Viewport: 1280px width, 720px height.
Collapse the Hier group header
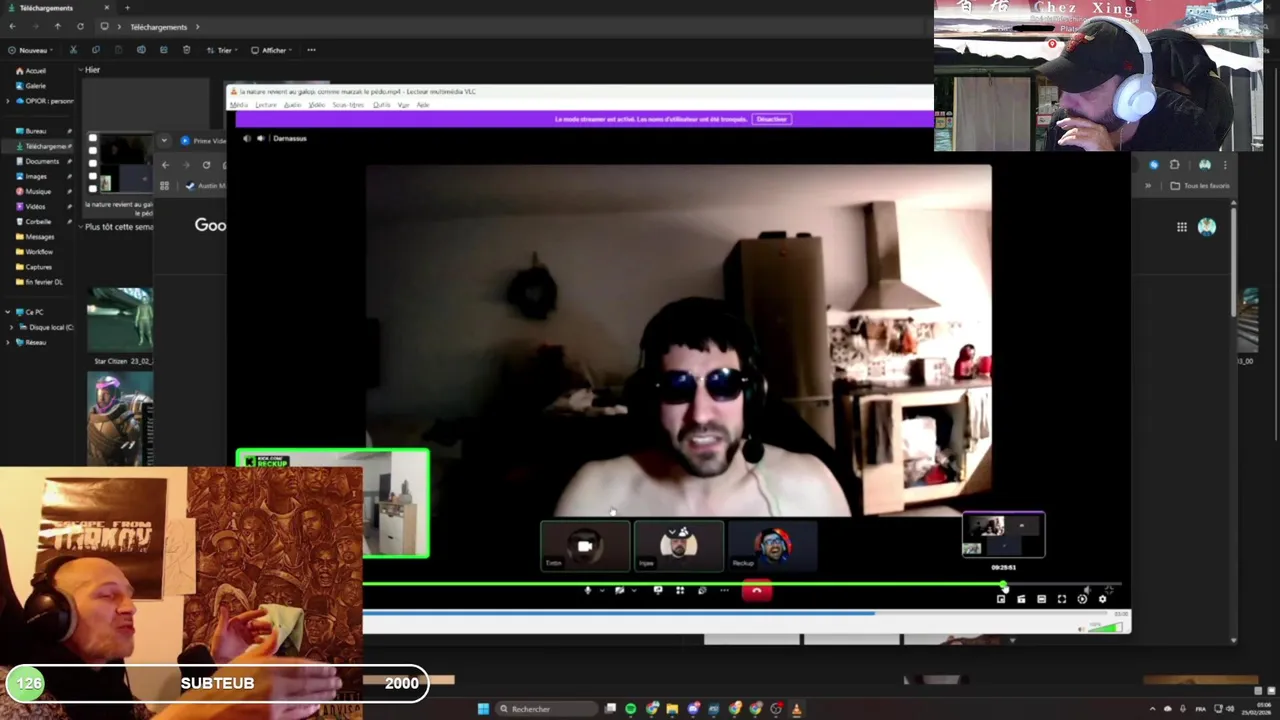click(x=81, y=70)
